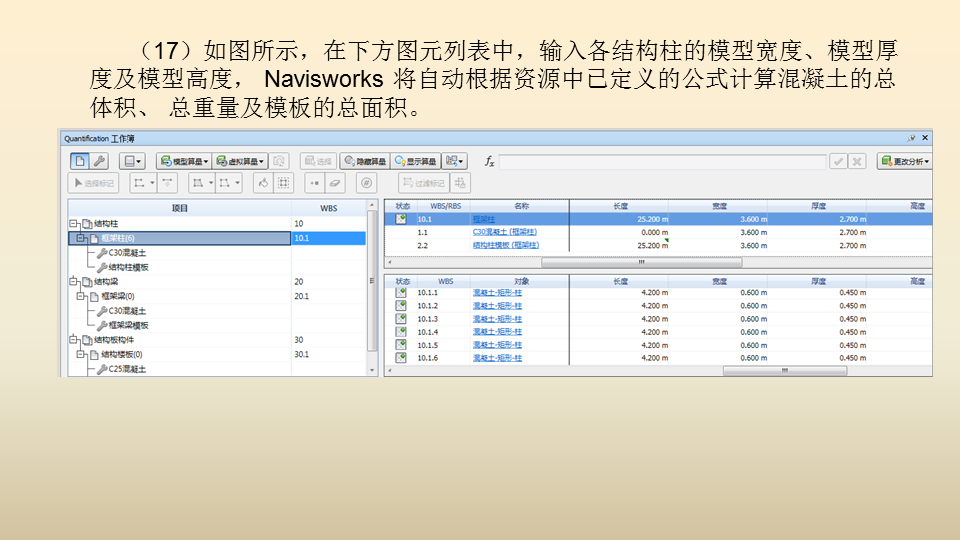Click the 0.000 m length cell of C30混凝土 row
This screenshot has width=960, height=540.
pos(620,232)
